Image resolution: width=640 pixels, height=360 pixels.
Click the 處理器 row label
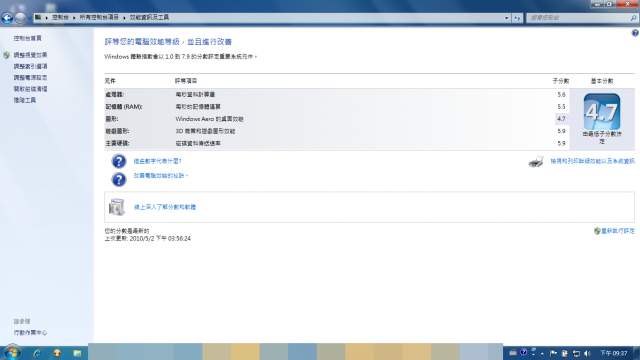click(115, 94)
